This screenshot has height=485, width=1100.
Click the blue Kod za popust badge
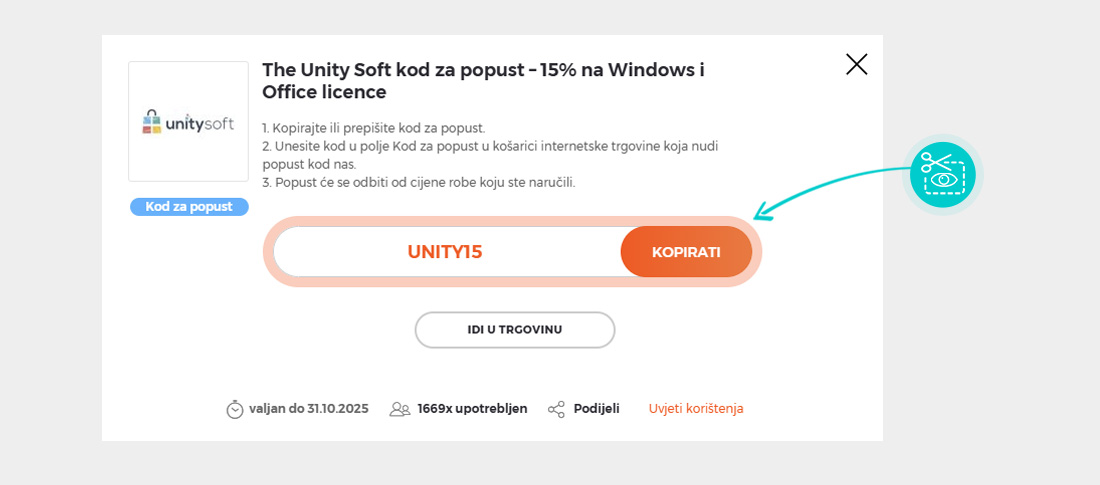pos(189,207)
